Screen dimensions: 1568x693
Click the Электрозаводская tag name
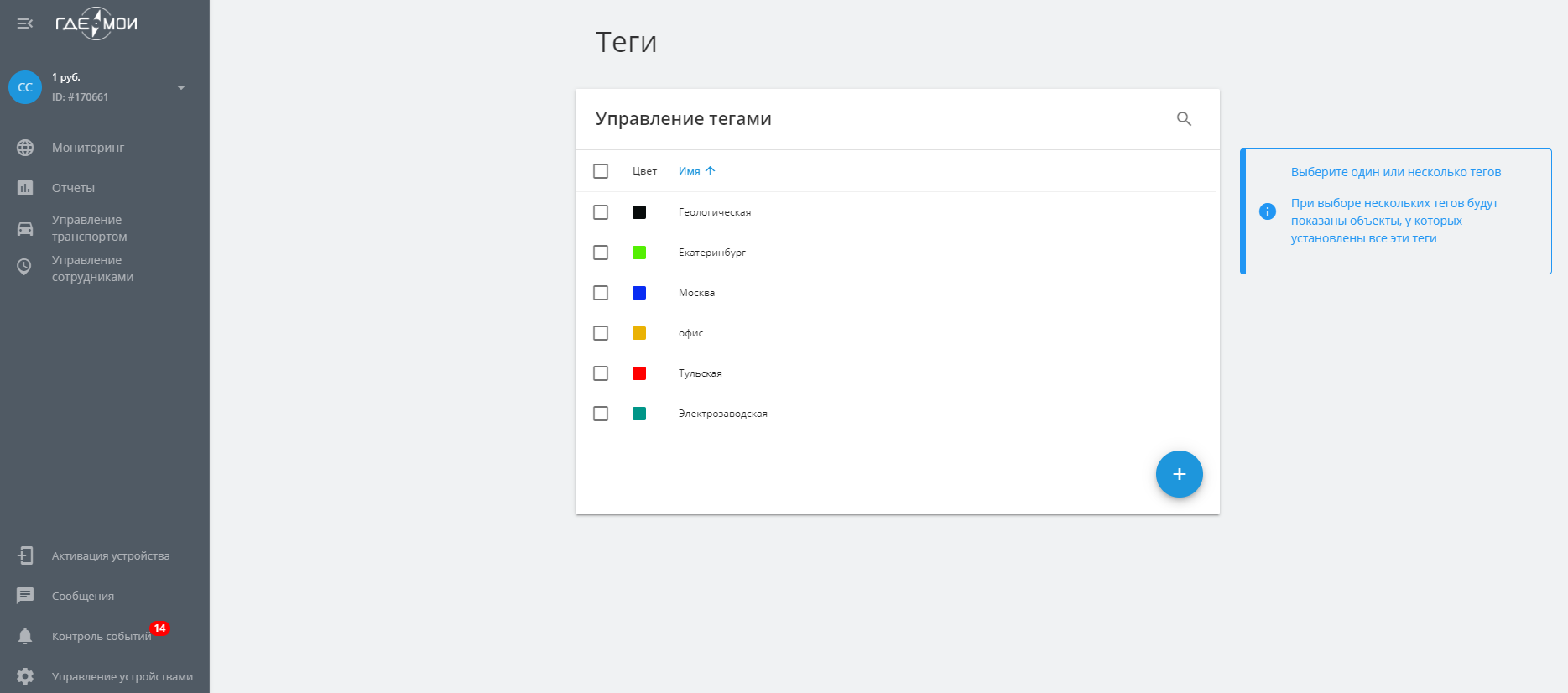click(722, 414)
